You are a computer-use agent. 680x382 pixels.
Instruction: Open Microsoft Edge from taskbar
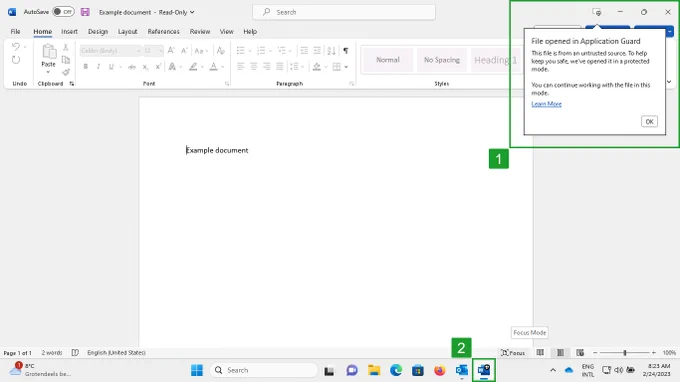pyautogui.click(x=396, y=370)
